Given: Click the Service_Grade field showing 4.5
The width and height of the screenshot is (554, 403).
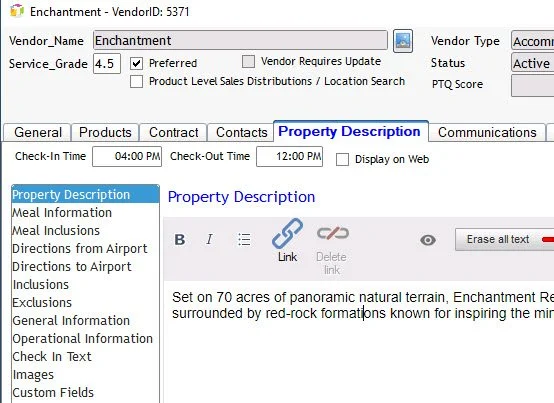Looking at the screenshot, I should pyautogui.click(x=107, y=64).
